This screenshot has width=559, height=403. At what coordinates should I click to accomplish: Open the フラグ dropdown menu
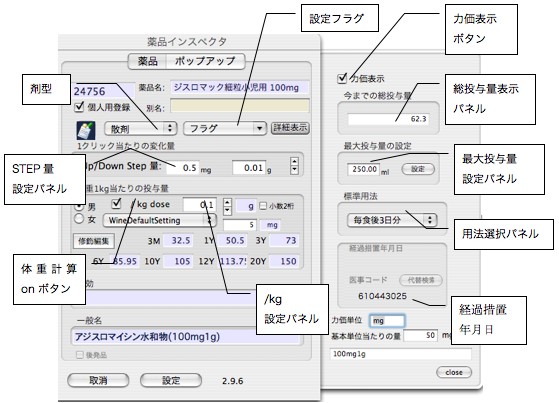pos(225,128)
